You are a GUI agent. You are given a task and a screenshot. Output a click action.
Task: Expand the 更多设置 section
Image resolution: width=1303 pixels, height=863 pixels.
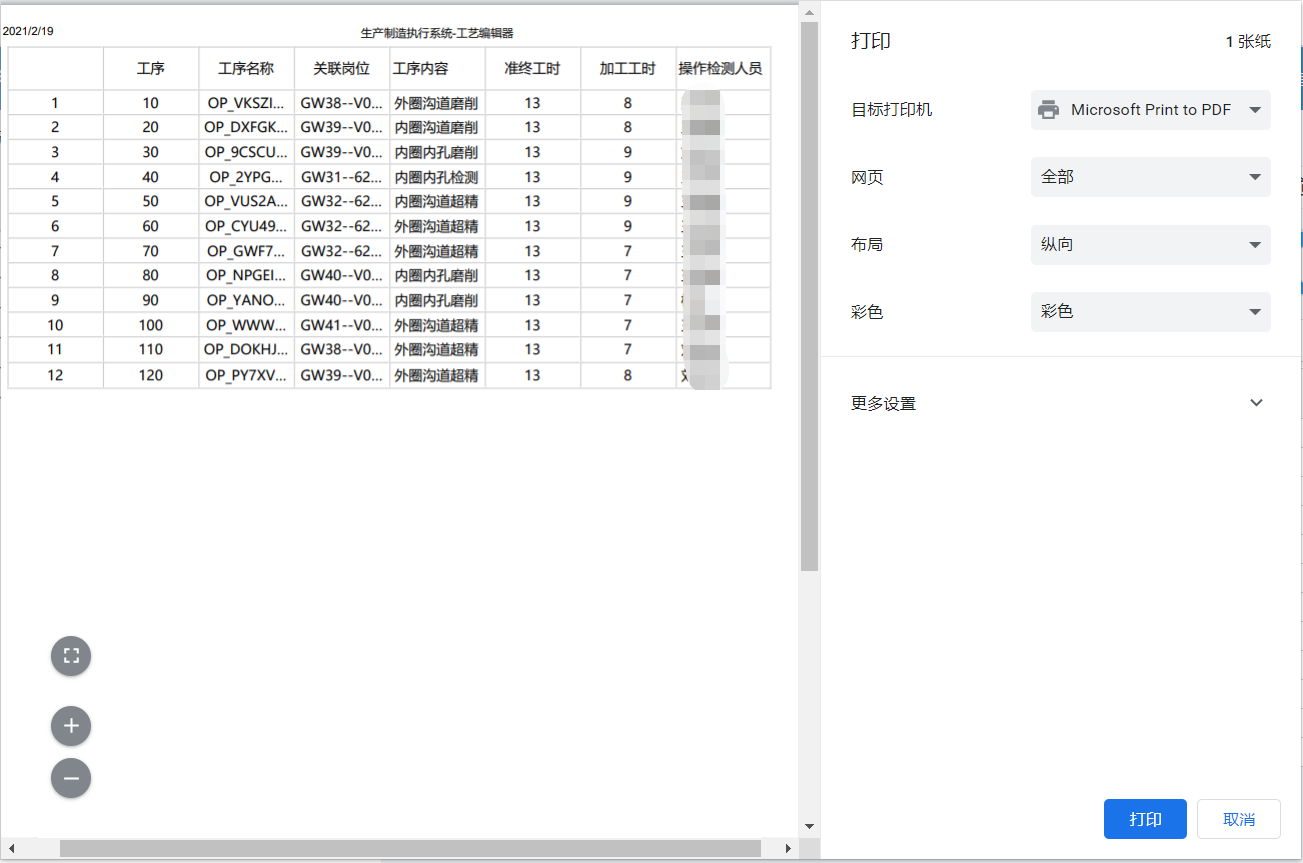(1061, 403)
